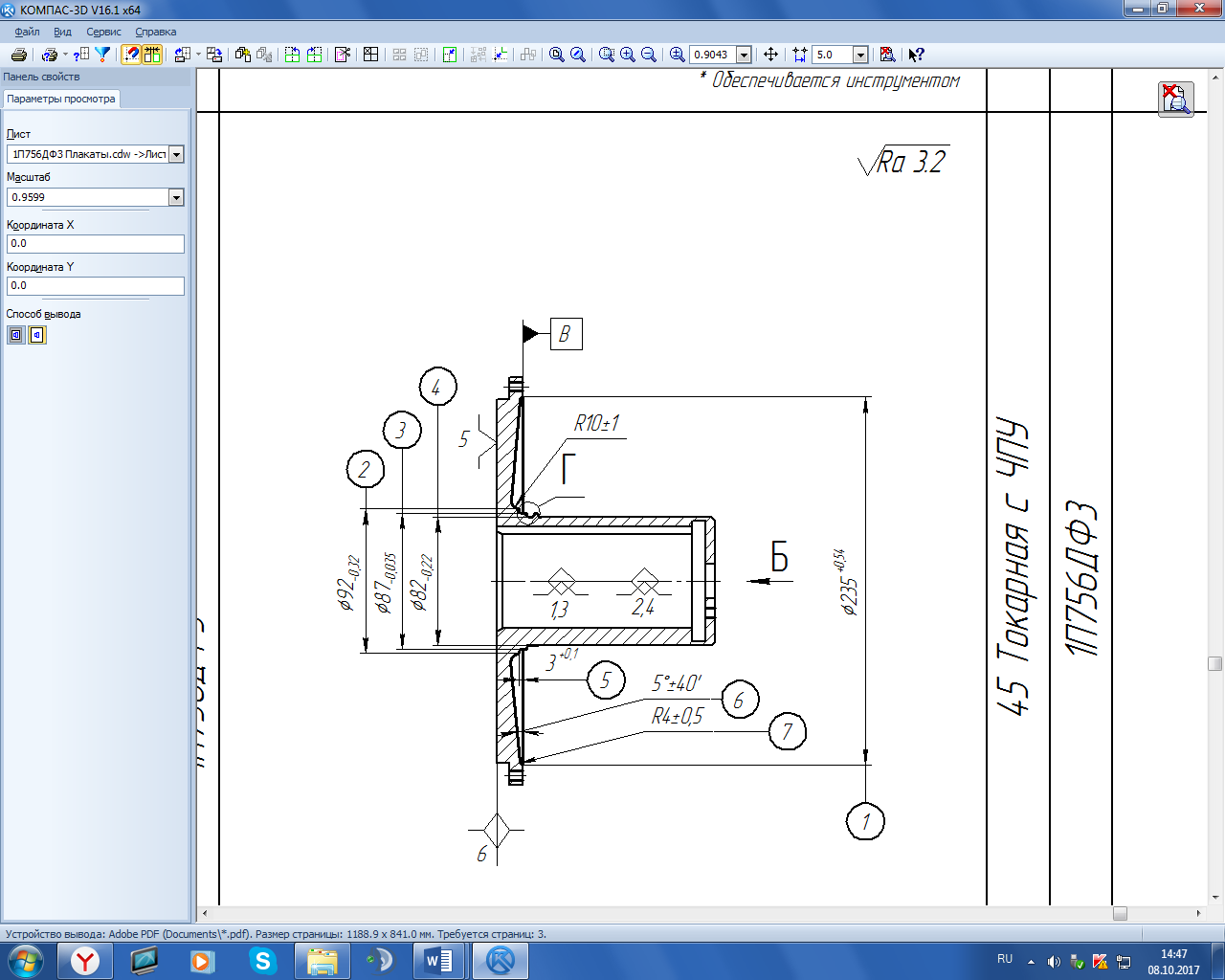The width and height of the screenshot is (1225, 980).
Task: Click the close preview toolbar icon
Action: coord(888,55)
